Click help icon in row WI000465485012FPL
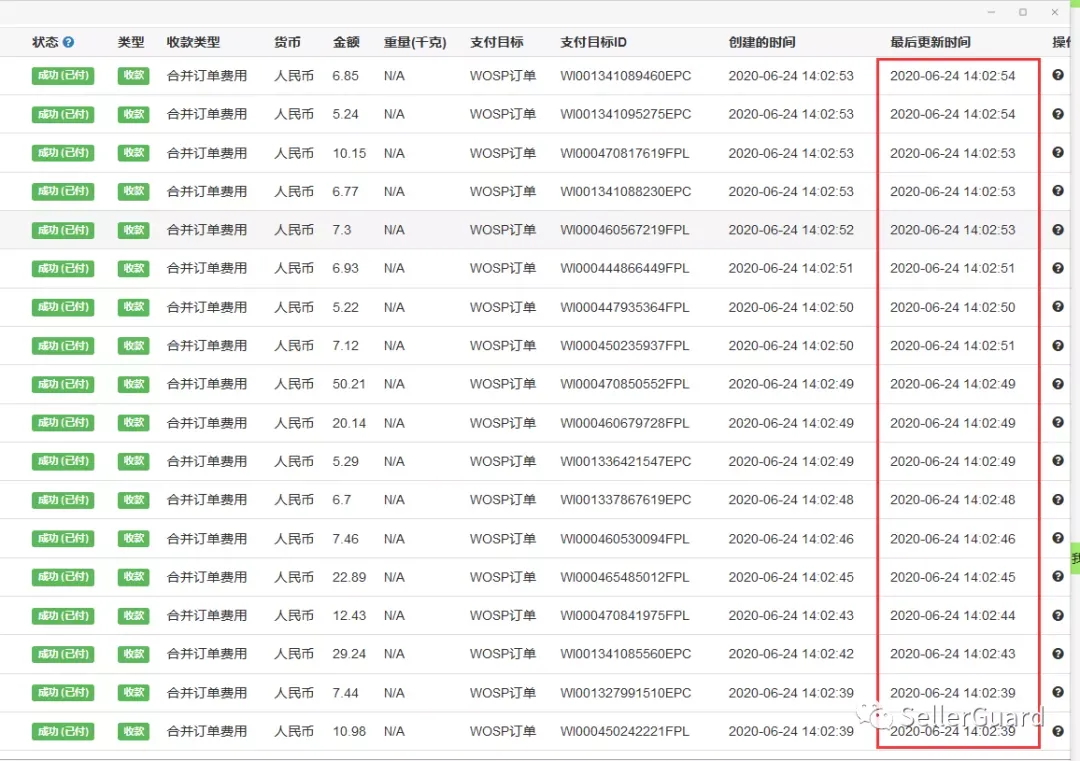The width and height of the screenshot is (1080, 761). coord(1058,576)
